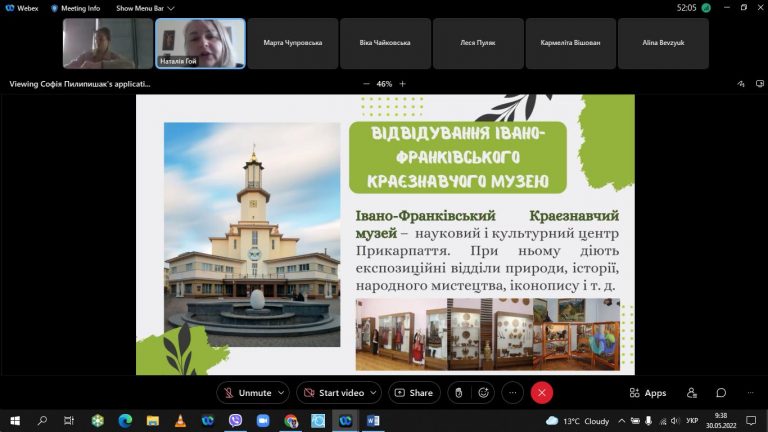
Task: Click the Webex title menu
Action: click(22, 8)
